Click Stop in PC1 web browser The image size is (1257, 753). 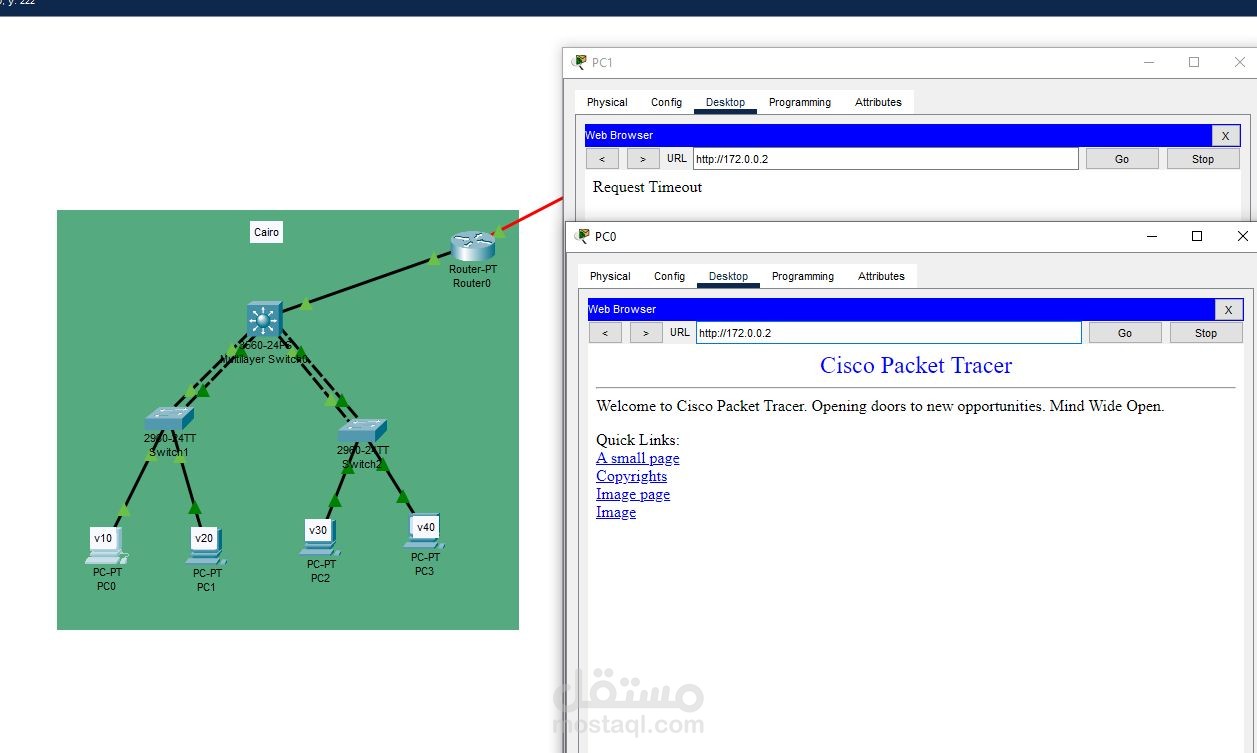point(1203,159)
